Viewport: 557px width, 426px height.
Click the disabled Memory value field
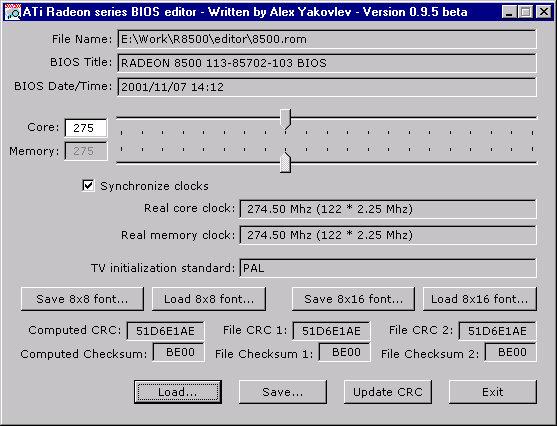tap(86, 151)
